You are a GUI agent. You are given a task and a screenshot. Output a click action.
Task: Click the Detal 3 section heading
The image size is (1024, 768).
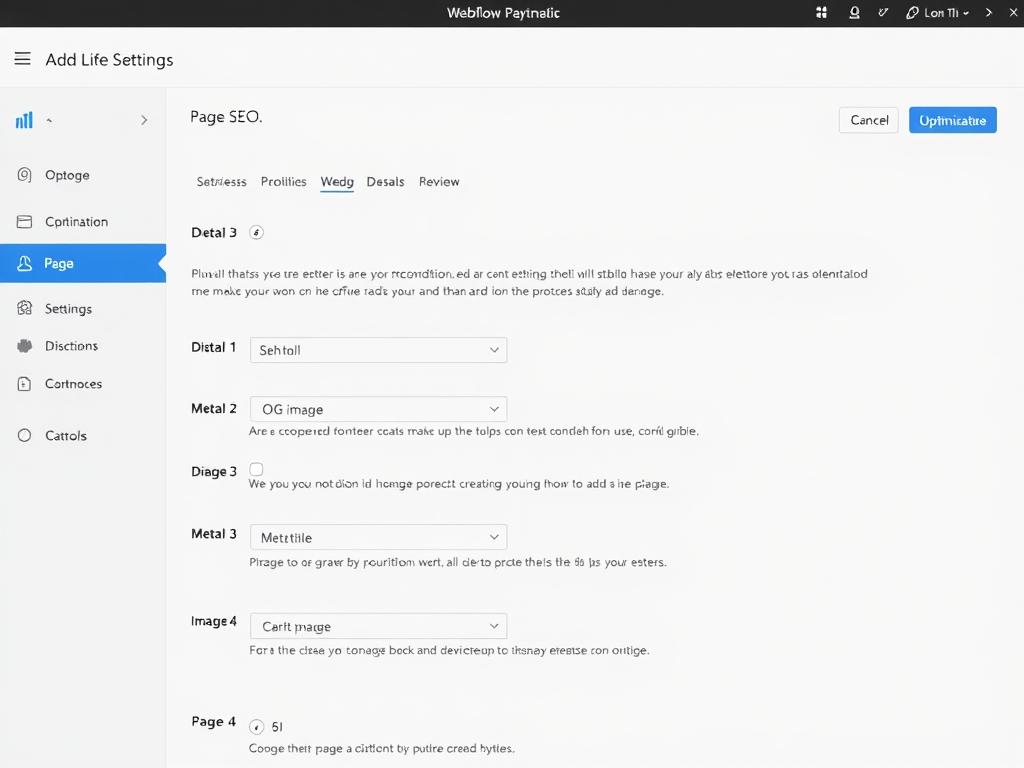coord(214,232)
